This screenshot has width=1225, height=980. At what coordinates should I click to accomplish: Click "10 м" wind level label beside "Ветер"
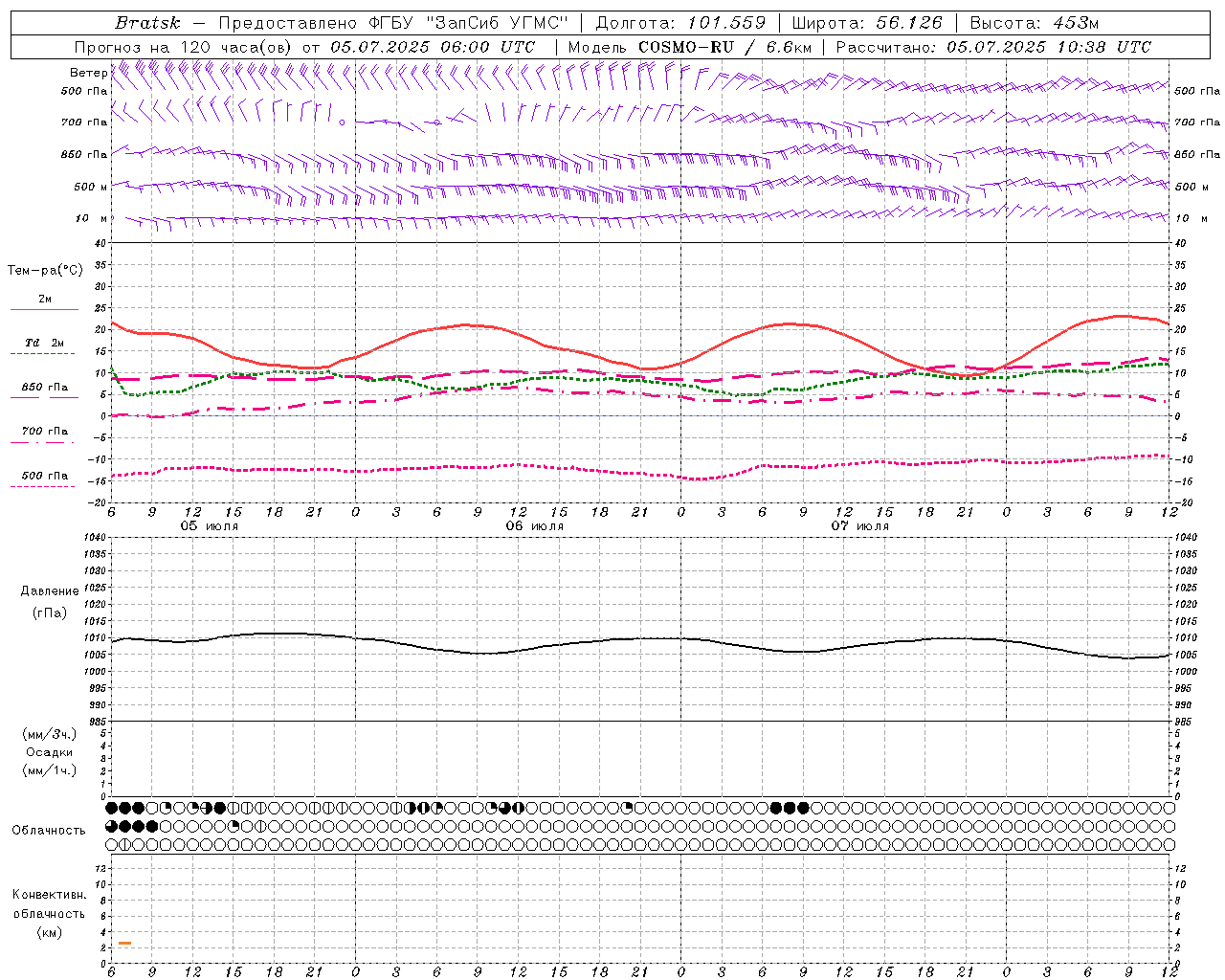coord(92,219)
